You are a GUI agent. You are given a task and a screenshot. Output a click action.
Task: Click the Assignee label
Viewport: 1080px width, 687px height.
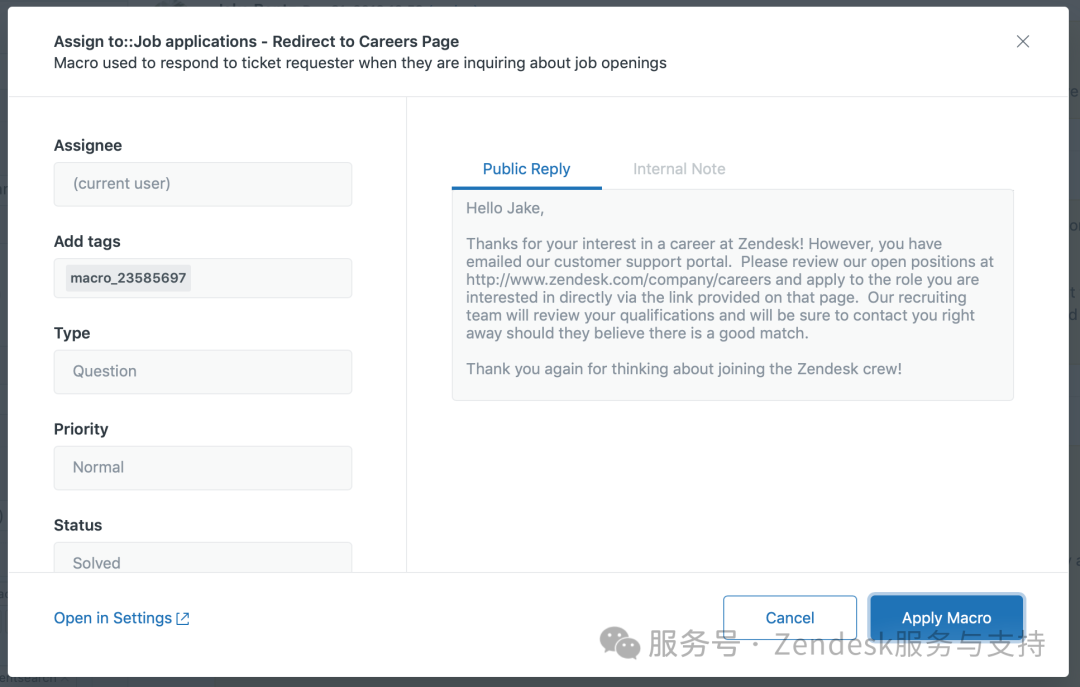coord(88,146)
